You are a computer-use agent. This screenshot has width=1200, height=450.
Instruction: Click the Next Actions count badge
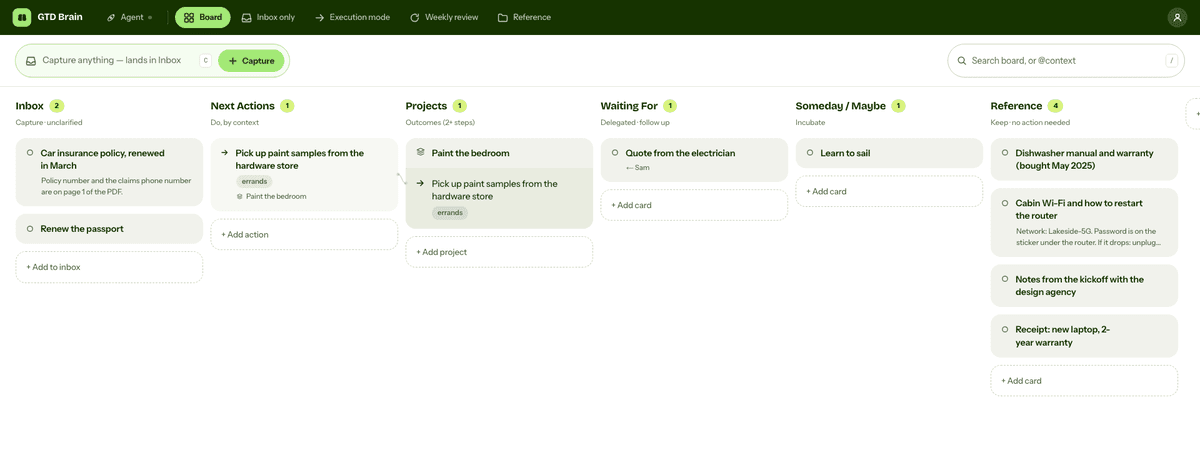click(x=287, y=106)
